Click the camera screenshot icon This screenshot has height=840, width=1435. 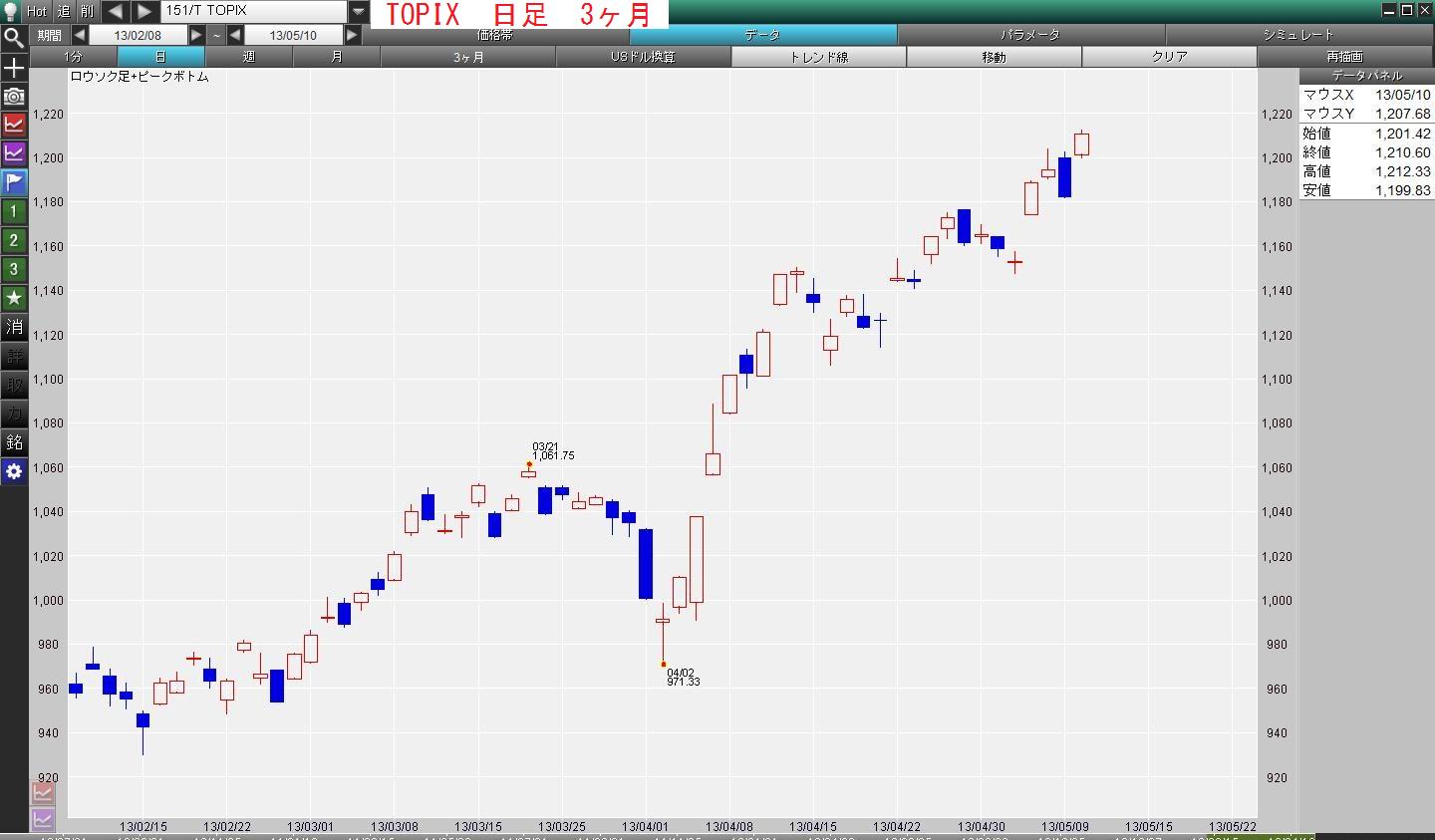tap(14, 96)
